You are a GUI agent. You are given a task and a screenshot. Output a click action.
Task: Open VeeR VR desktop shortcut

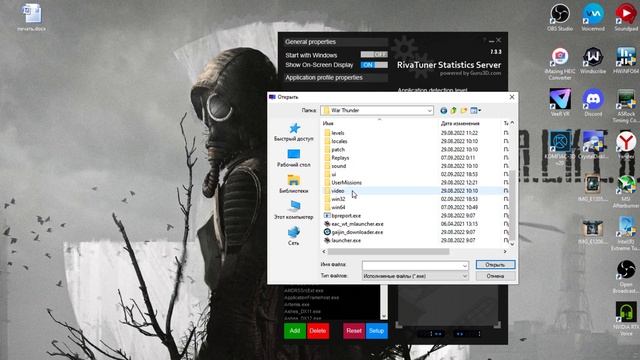click(560, 103)
